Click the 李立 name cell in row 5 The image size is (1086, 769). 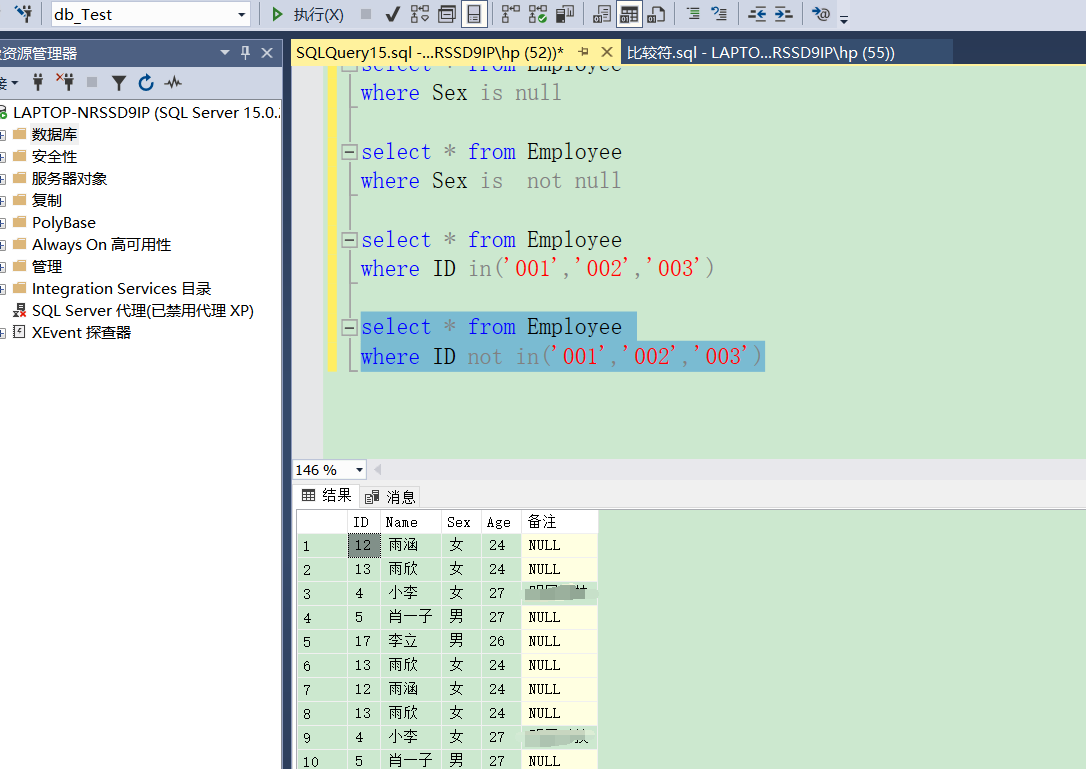pos(411,642)
